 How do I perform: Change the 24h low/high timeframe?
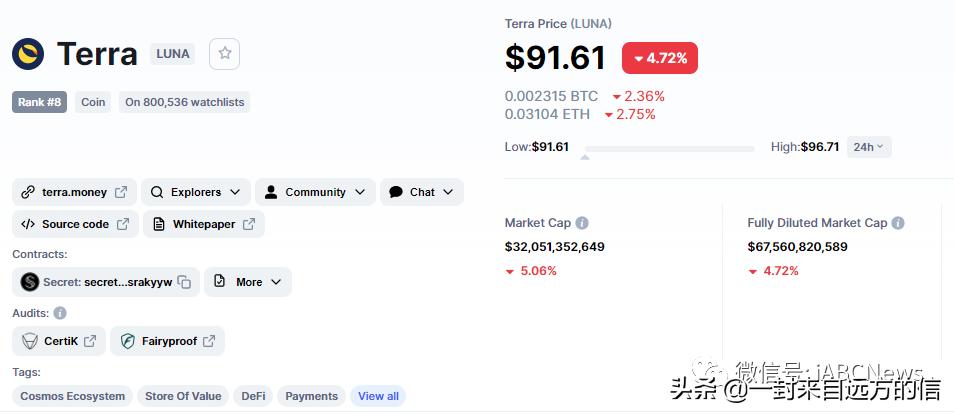[869, 147]
